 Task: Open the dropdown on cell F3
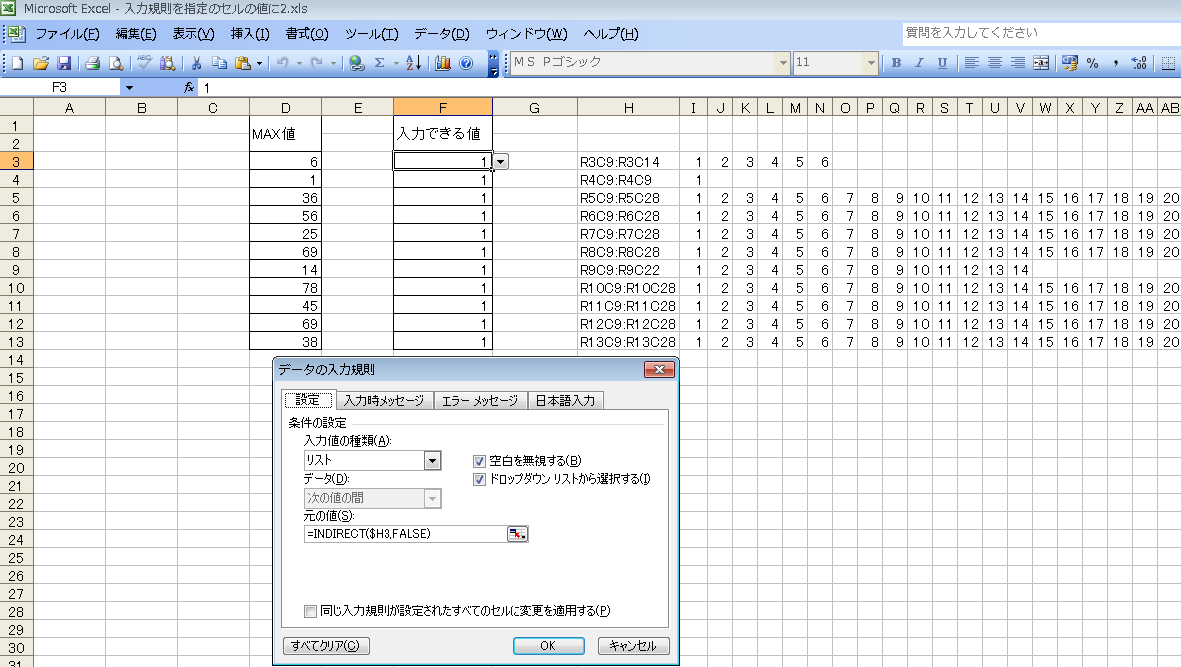click(499, 160)
